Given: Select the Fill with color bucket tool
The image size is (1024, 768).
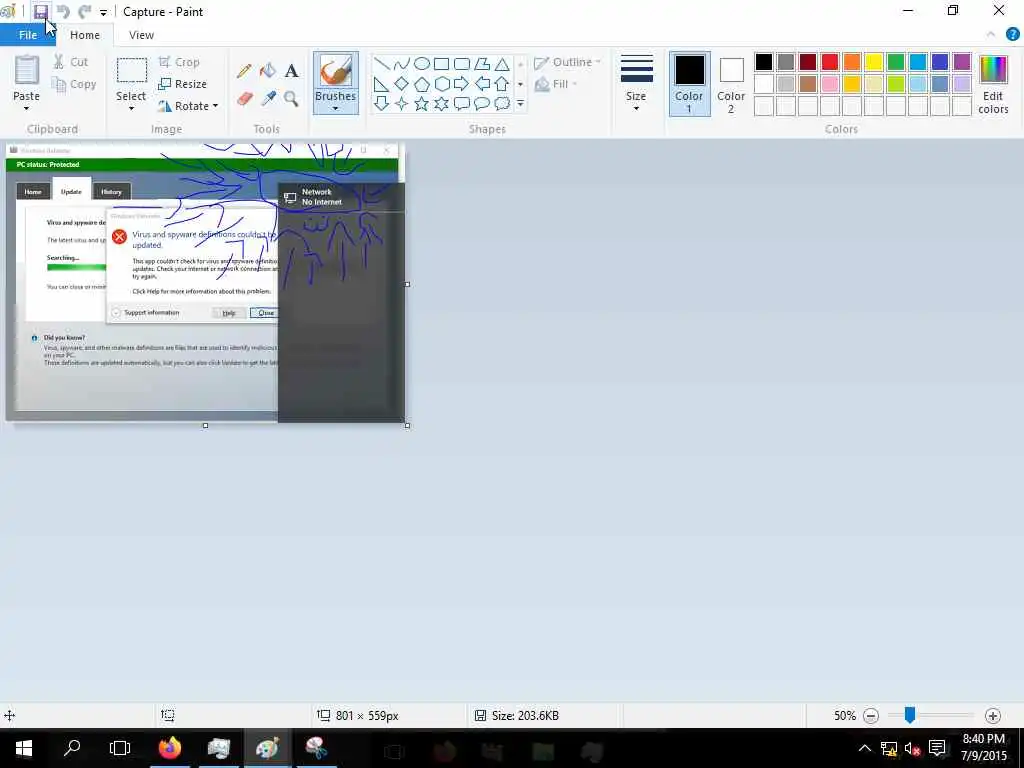Looking at the screenshot, I should (268, 71).
